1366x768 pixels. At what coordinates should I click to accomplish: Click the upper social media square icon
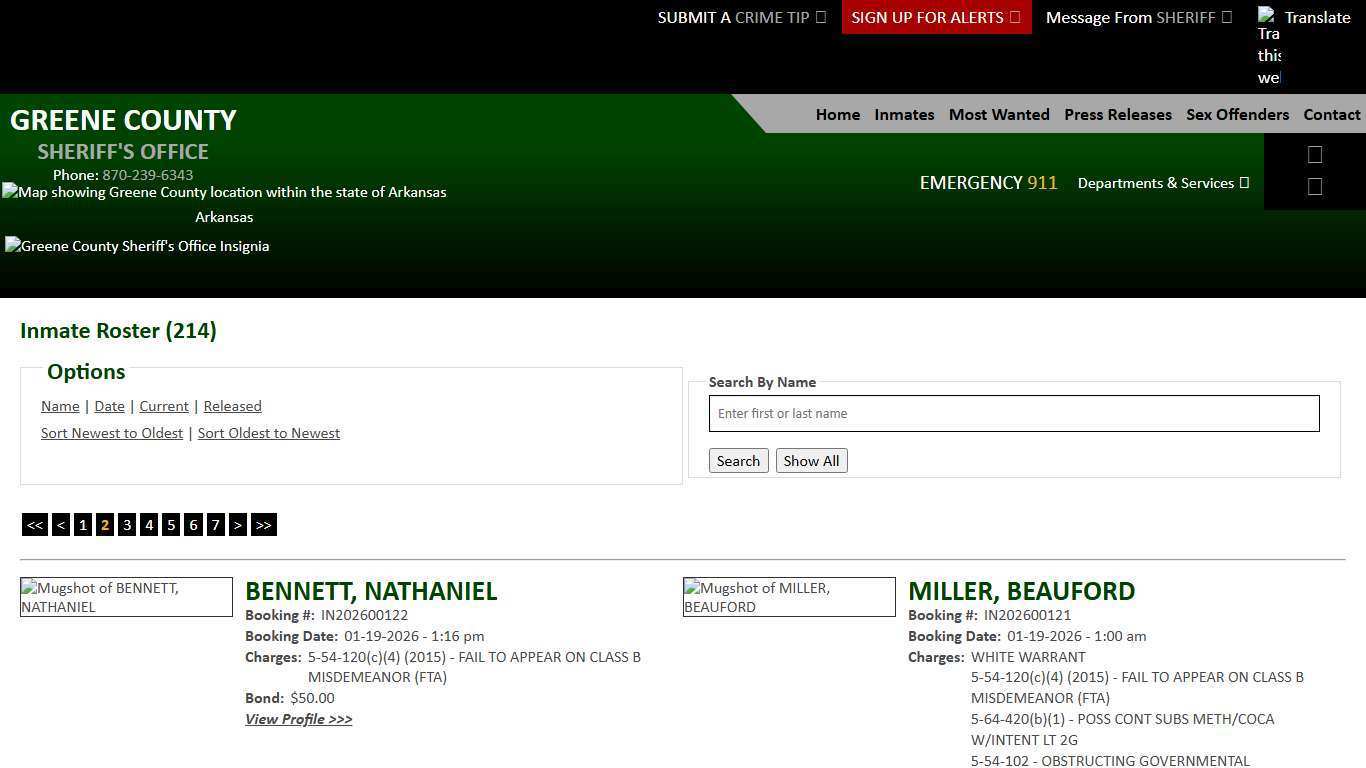(1315, 154)
